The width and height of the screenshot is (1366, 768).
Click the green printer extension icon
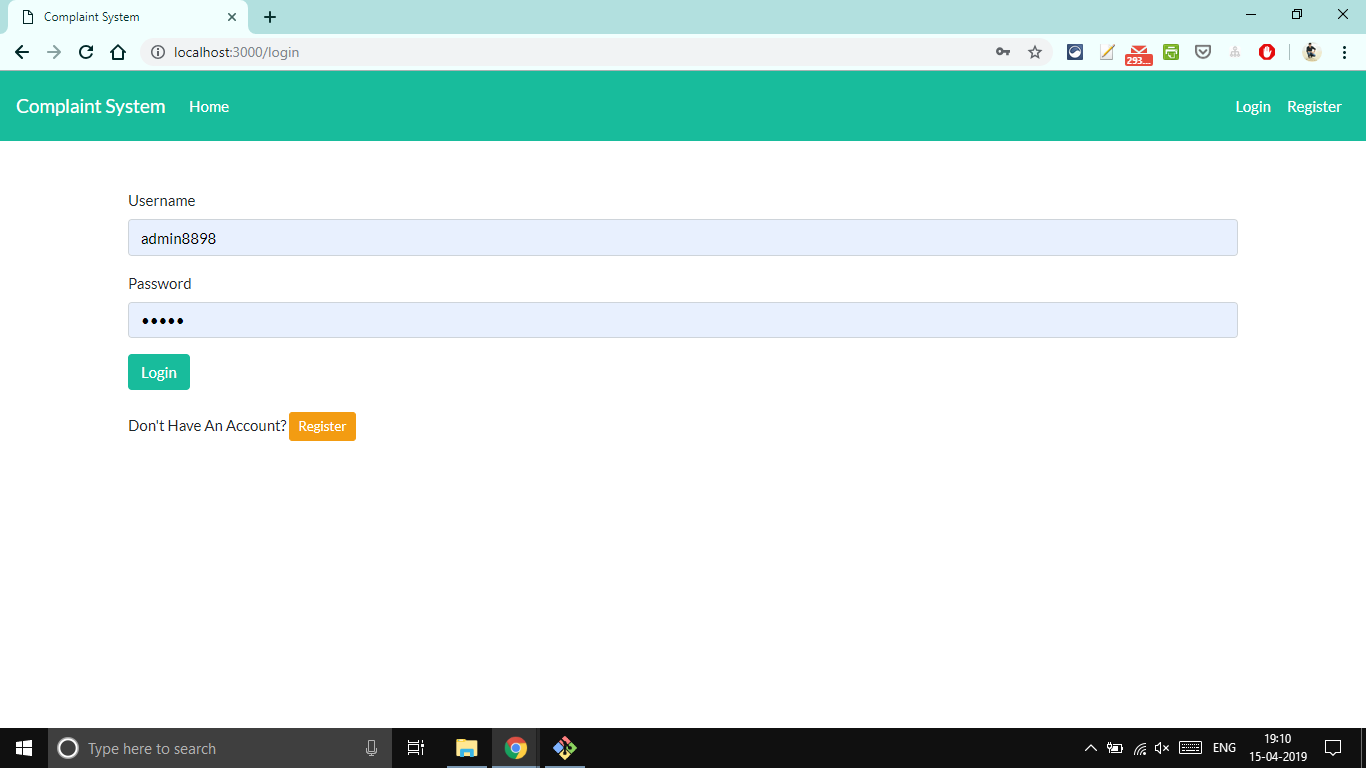pos(1171,52)
